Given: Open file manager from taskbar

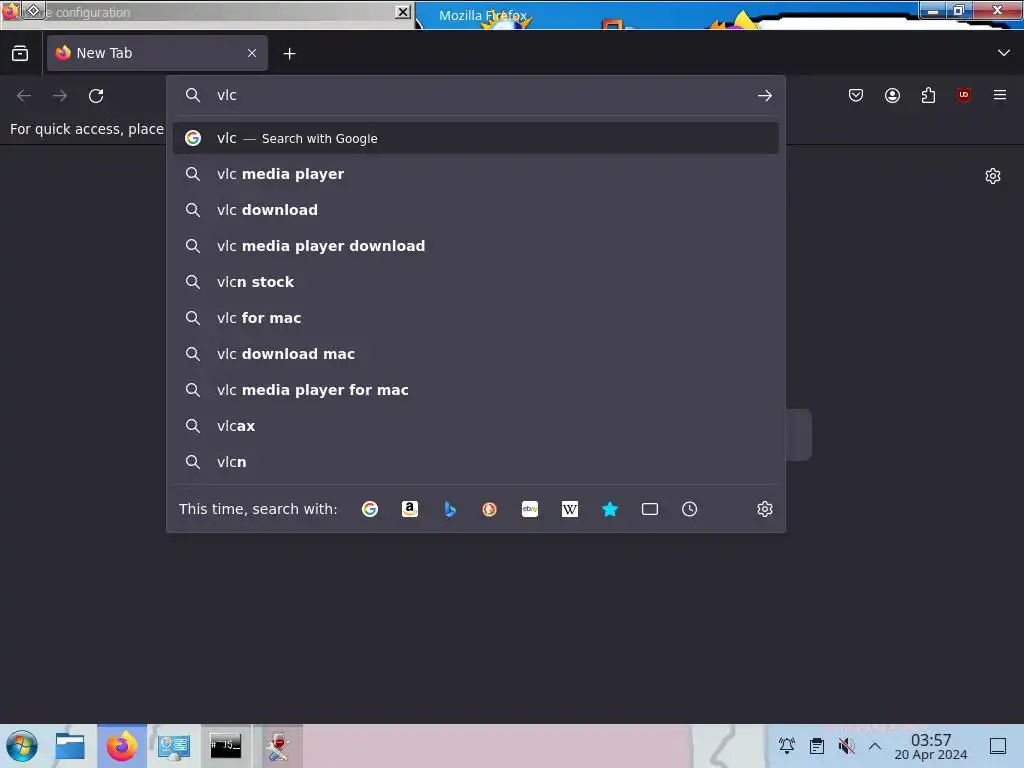Looking at the screenshot, I should [x=70, y=746].
